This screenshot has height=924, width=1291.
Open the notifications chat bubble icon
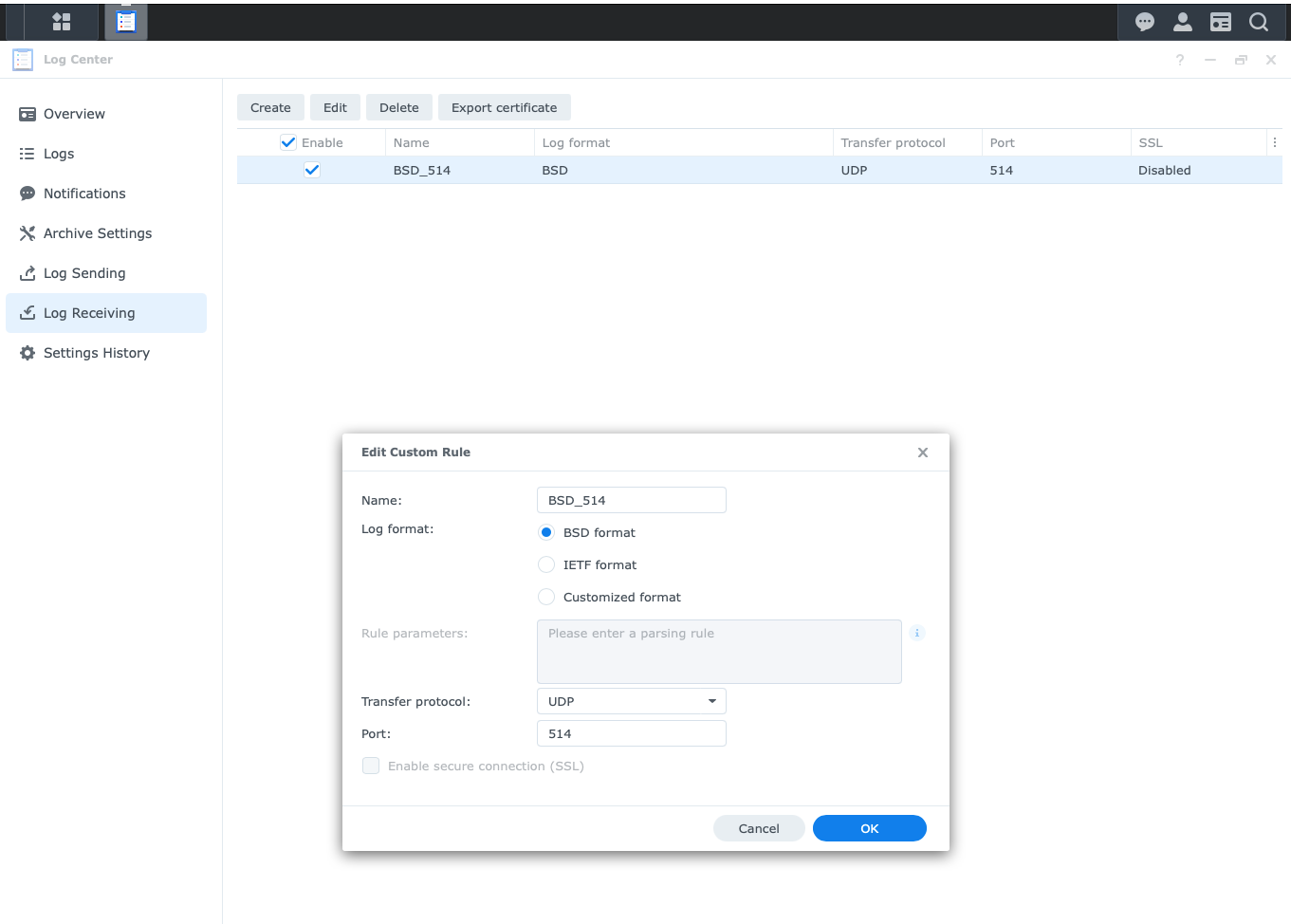(x=1145, y=22)
